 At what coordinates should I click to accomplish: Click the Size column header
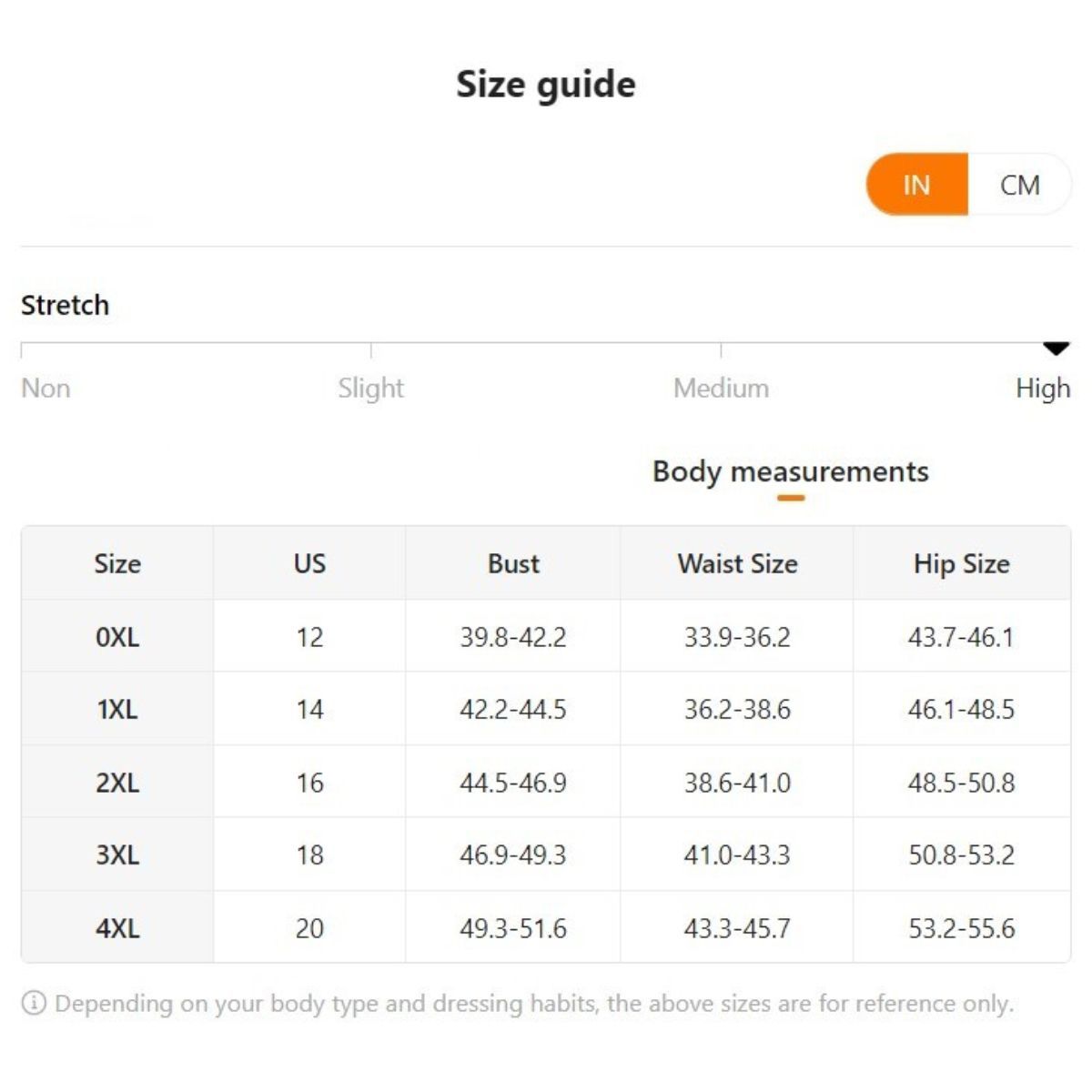pos(117,563)
